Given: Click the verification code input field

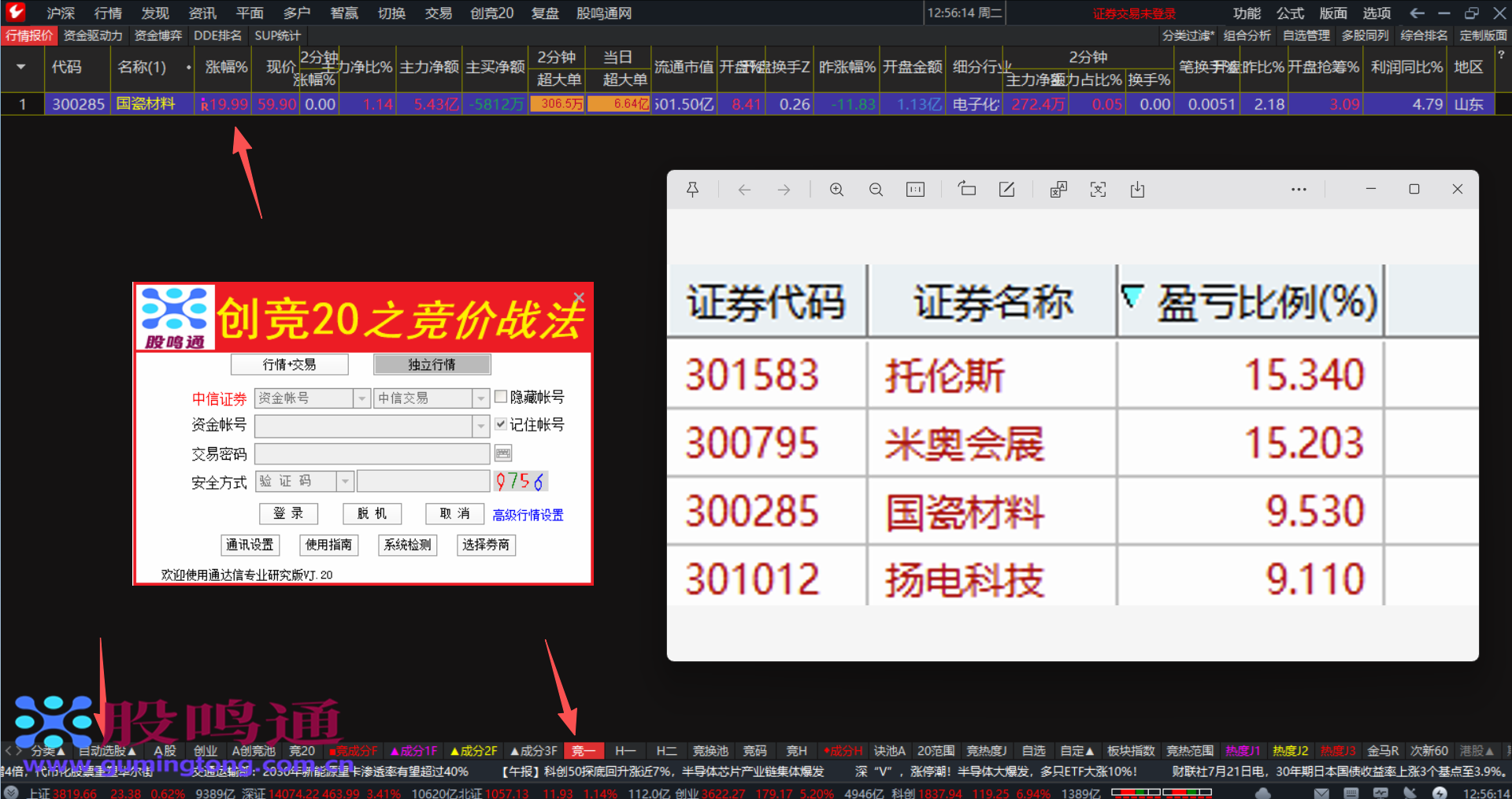Looking at the screenshot, I should [424, 481].
